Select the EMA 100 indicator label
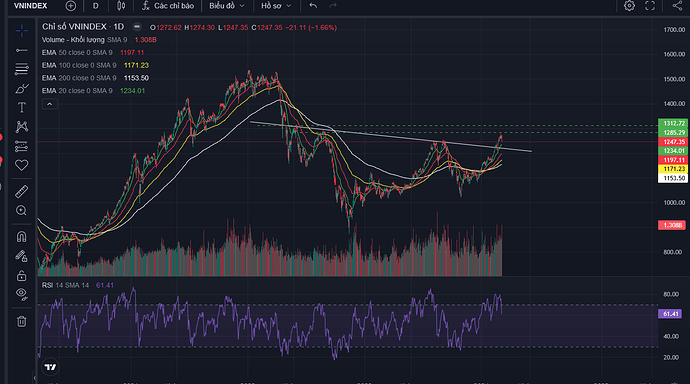The height and width of the screenshot is (384, 690). tap(79, 65)
